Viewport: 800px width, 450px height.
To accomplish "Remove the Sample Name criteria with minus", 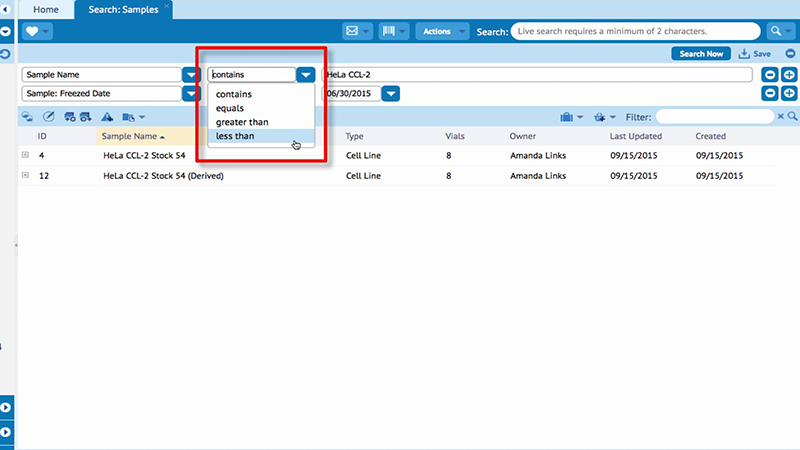I will 770,75.
